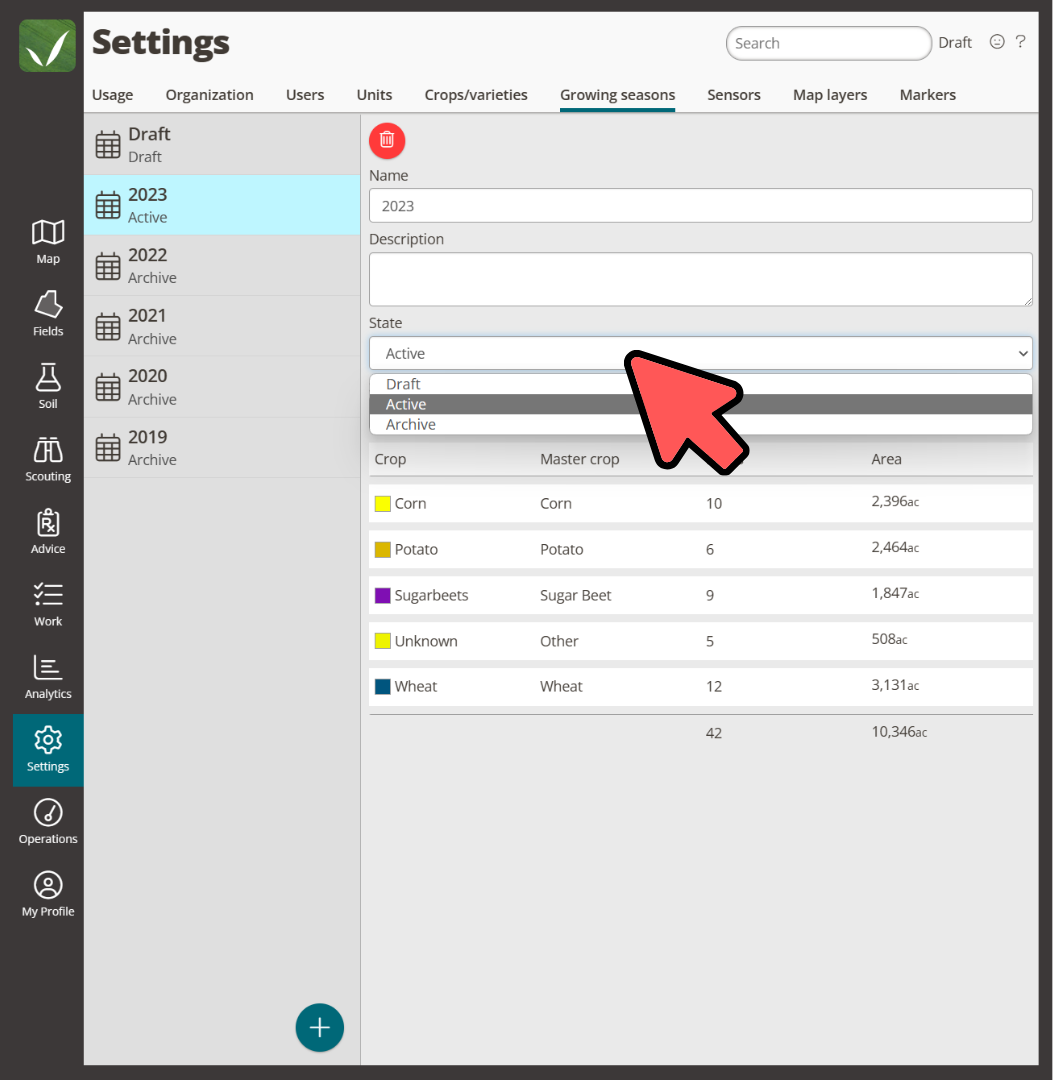Click the Draft season label in header
This screenshot has width=1053, height=1080.
[x=955, y=43]
